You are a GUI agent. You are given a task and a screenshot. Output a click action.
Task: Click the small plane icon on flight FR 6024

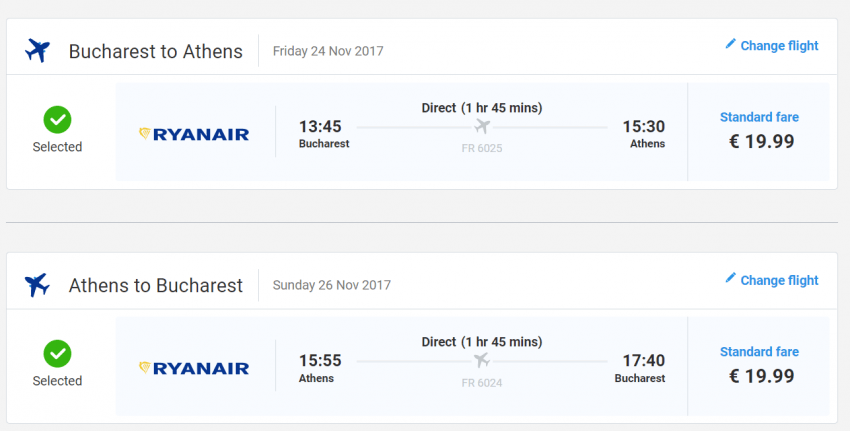483,360
